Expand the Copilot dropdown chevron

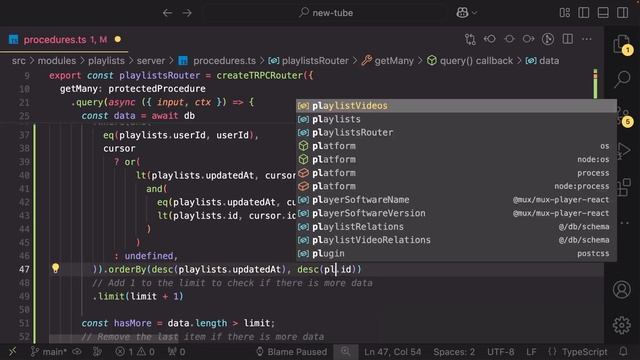tap(475, 13)
